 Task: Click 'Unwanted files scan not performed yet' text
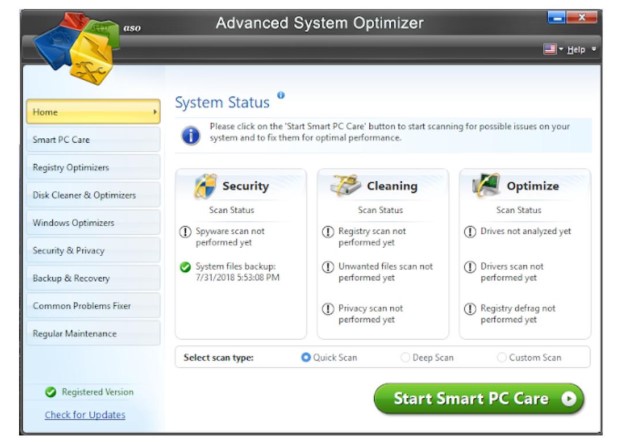[x=385, y=272]
